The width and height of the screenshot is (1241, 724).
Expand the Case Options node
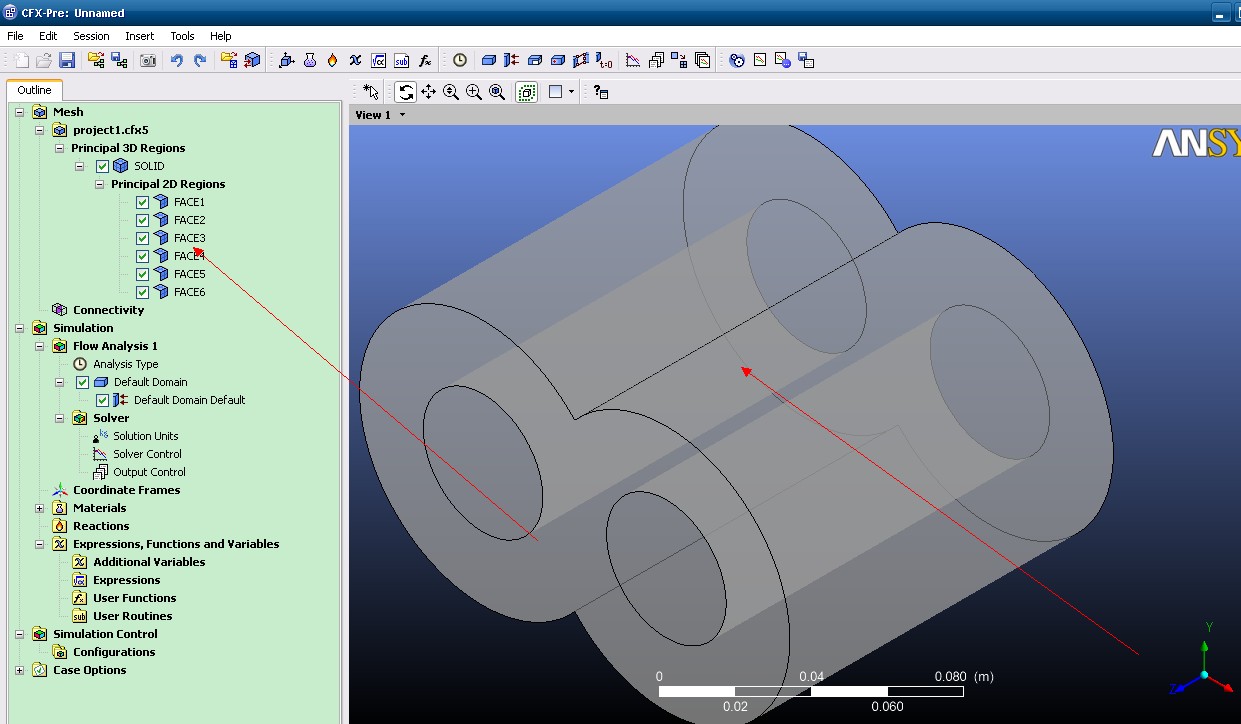20,670
